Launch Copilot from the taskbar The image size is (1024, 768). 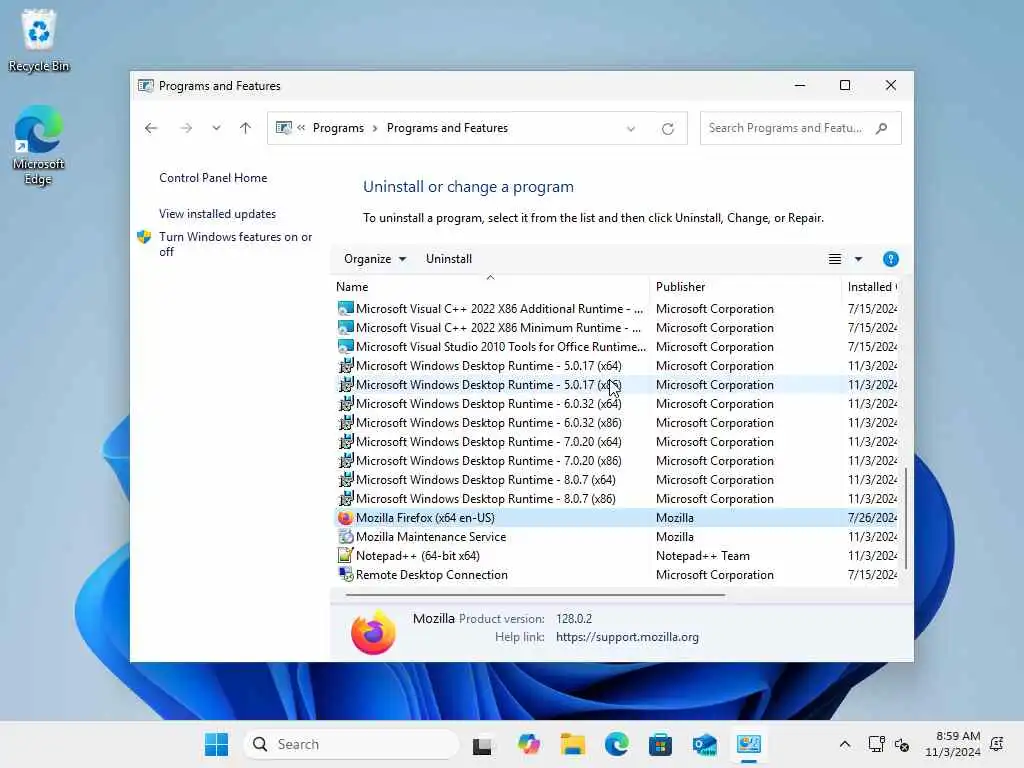[x=528, y=744]
